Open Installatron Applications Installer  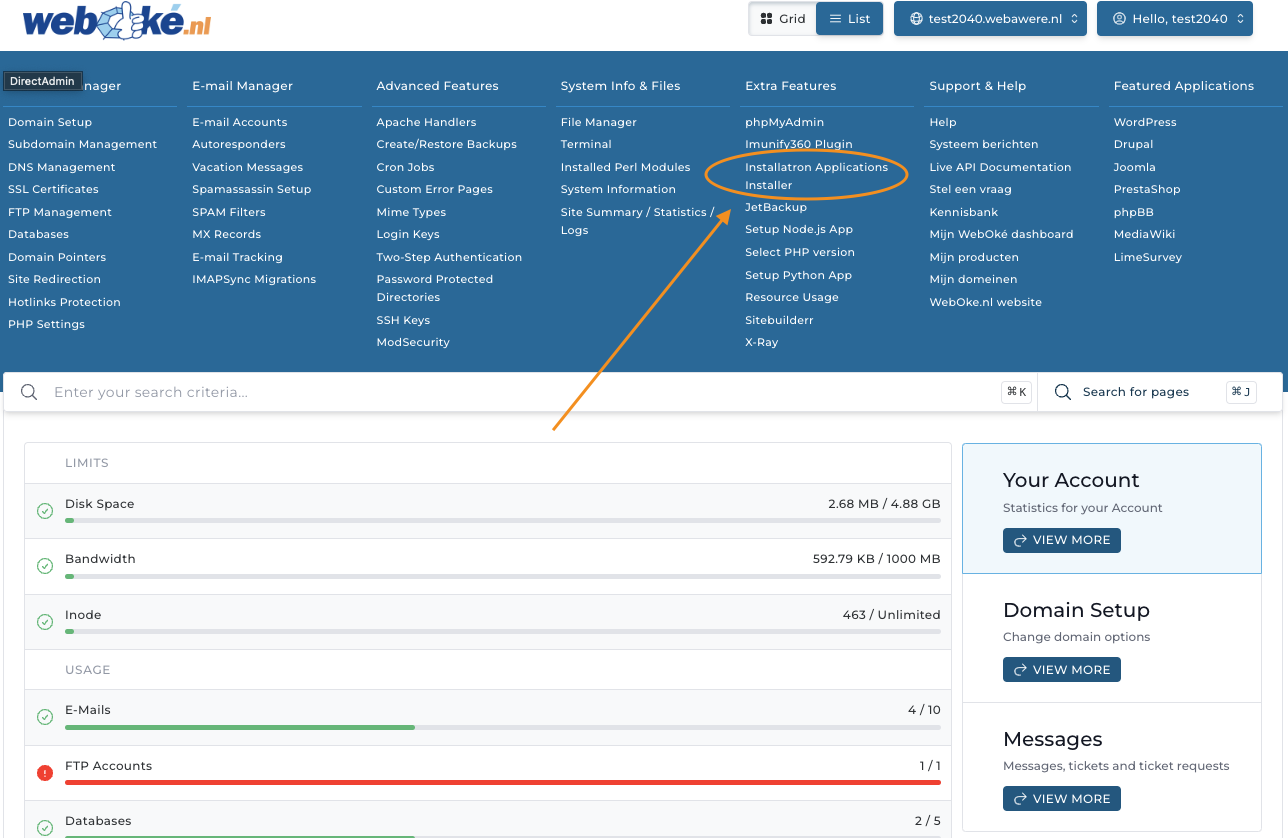[x=816, y=176]
